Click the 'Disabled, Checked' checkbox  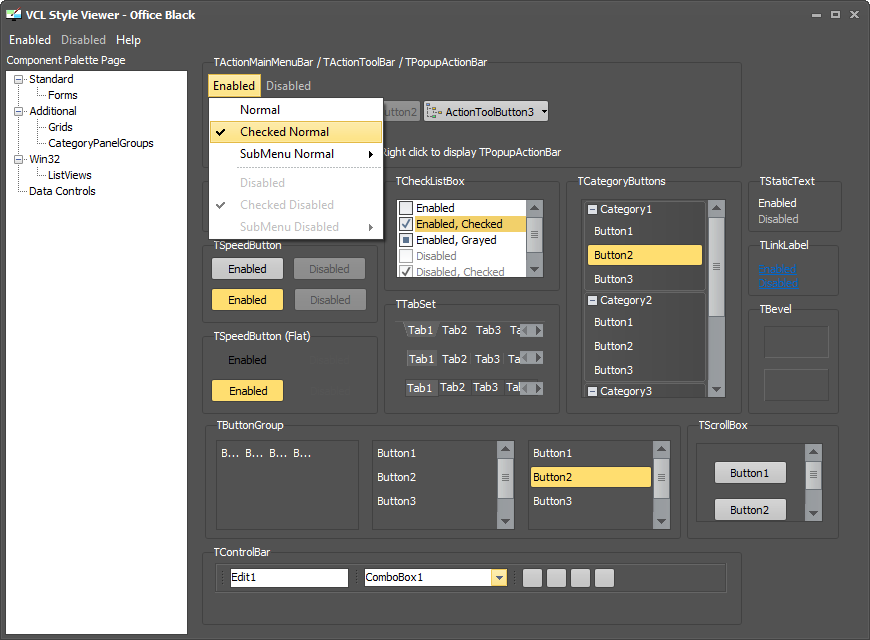[406, 271]
